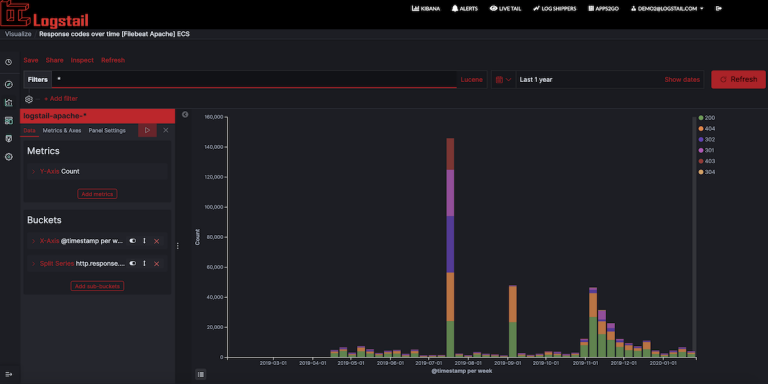Switch to the Data tab
768x384 pixels.
(29, 130)
